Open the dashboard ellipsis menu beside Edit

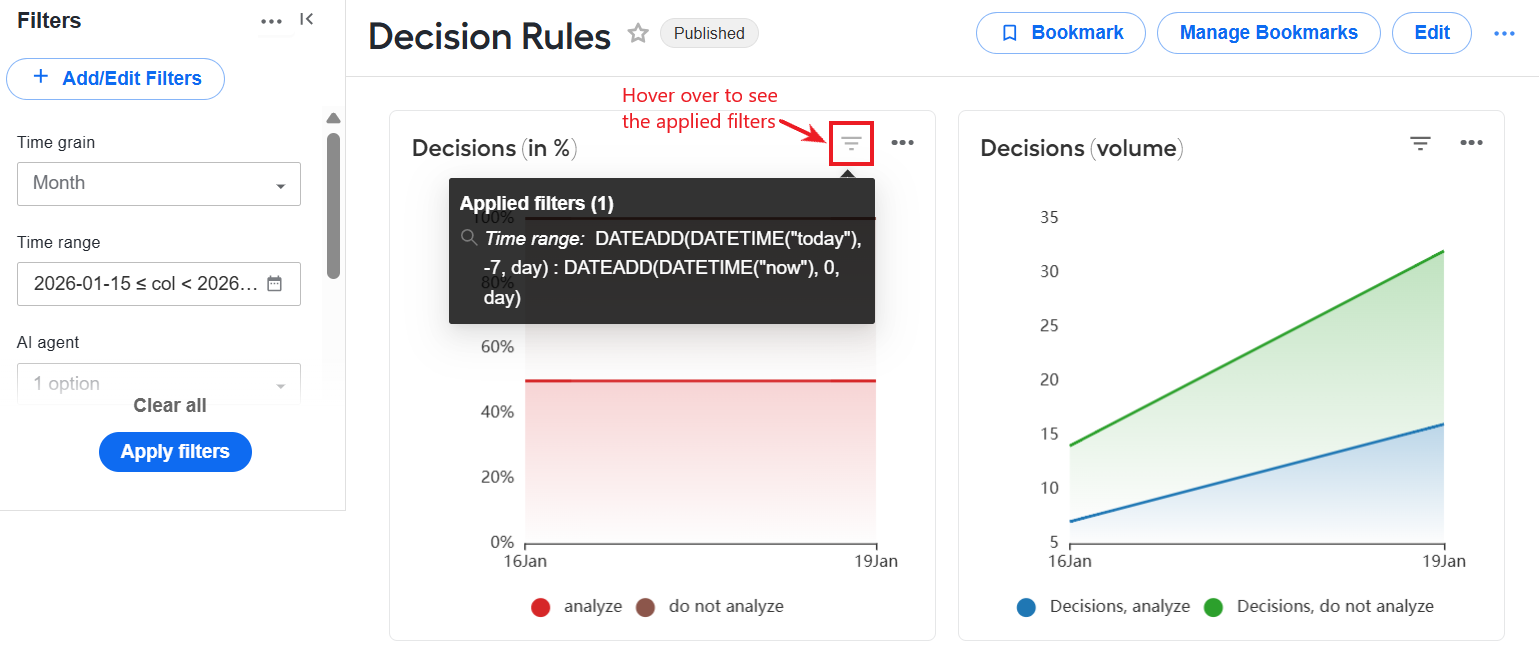click(x=1504, y=33)
